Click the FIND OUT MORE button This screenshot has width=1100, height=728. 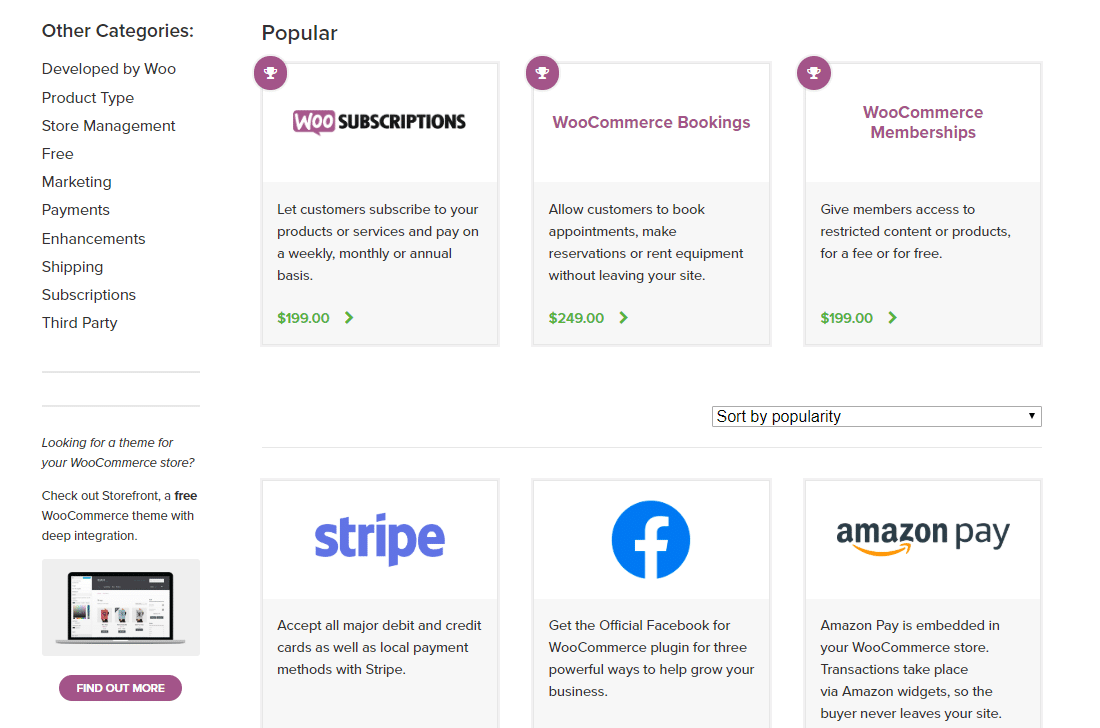pos(120,688)
